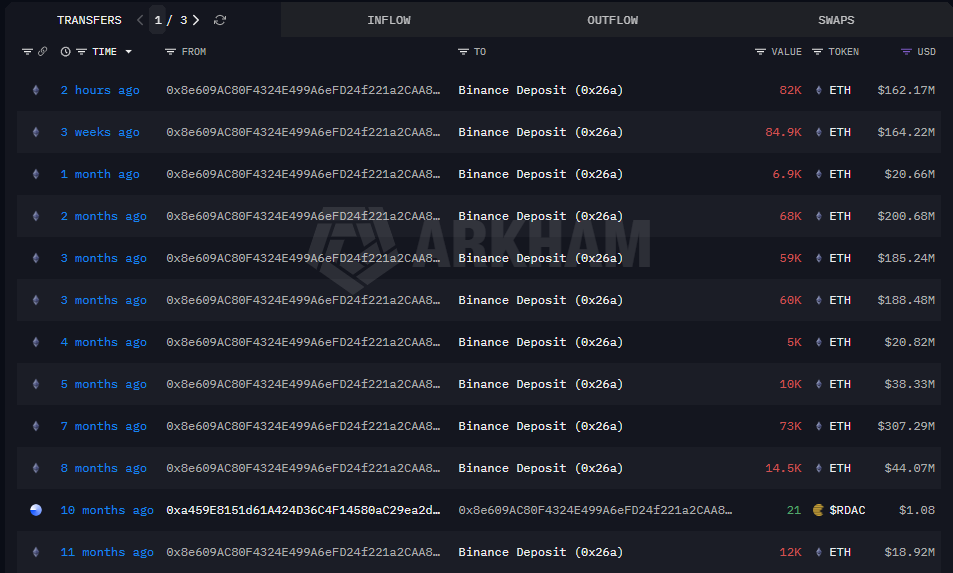Screen dimensions: 953x573
Task: Open From address in '2 hours ago' row
Action: coord(303,90)
